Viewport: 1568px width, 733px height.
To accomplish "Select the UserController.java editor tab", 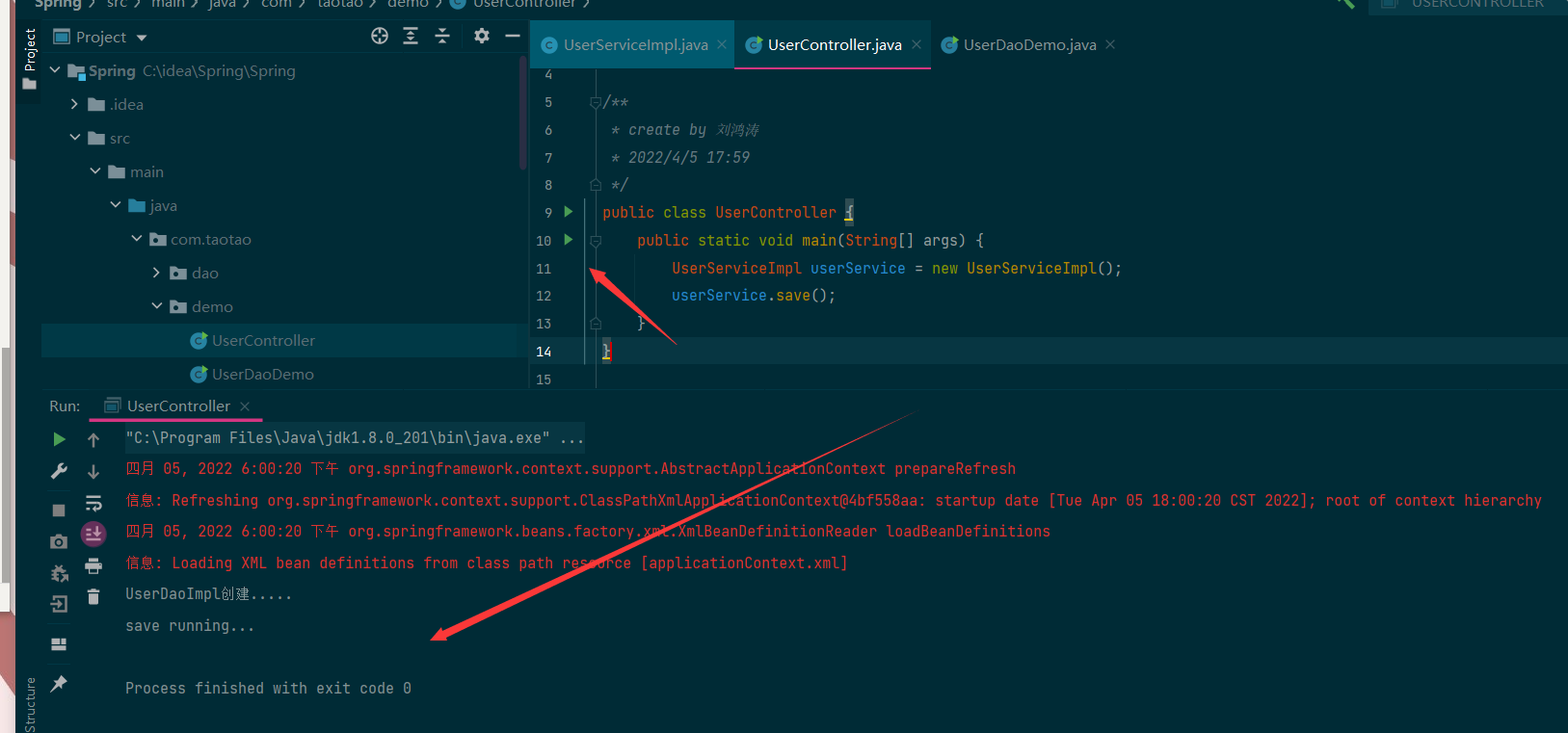I will point(835,44).
